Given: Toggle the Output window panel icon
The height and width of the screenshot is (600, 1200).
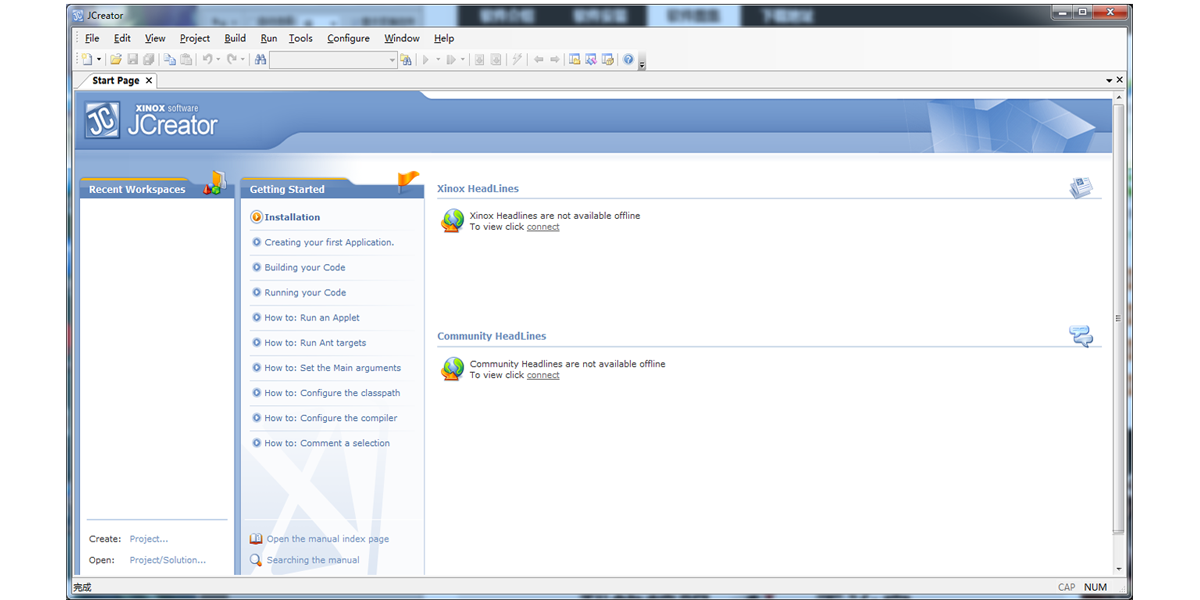Looking at the screenshot, I should tap(607, 59).
